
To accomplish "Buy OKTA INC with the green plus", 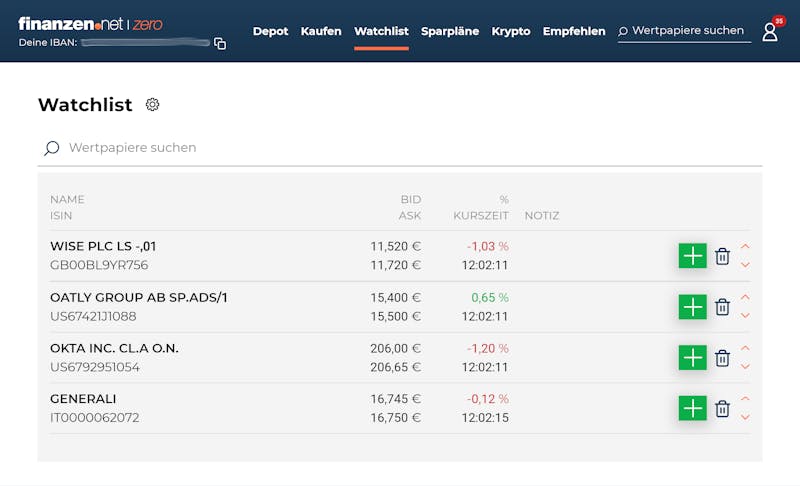I will 692,357.
